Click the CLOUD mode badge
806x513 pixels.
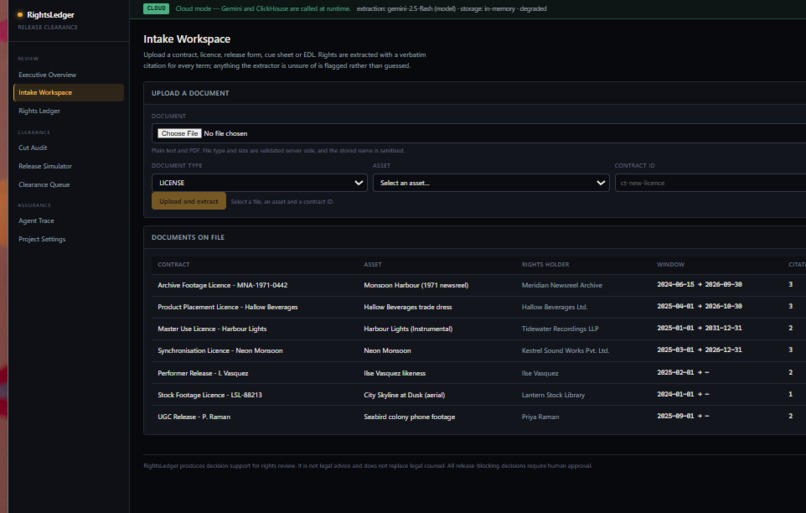pyautogui.click(x=156, y=9)
